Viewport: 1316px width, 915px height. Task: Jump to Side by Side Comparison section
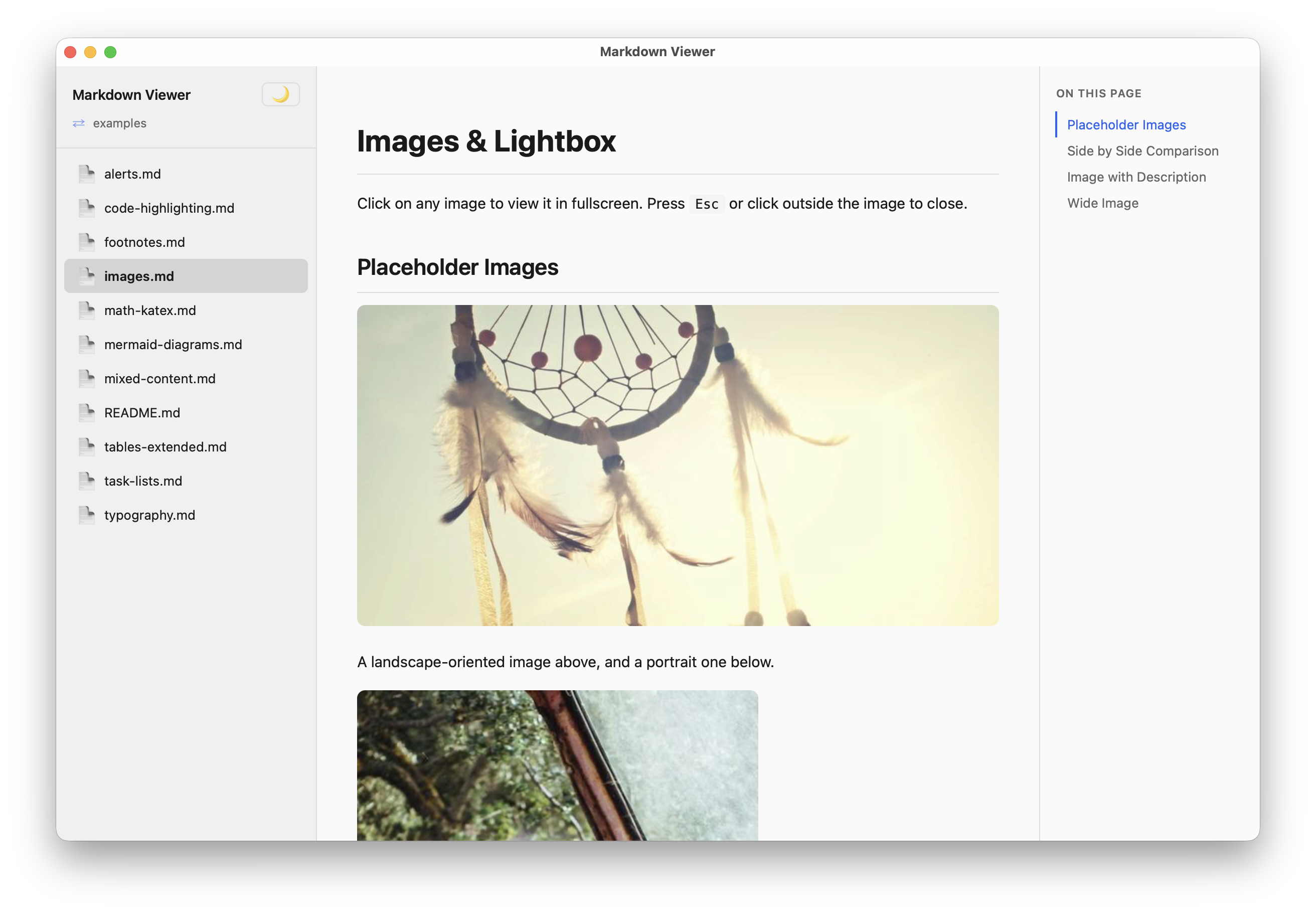[1143, 151]
